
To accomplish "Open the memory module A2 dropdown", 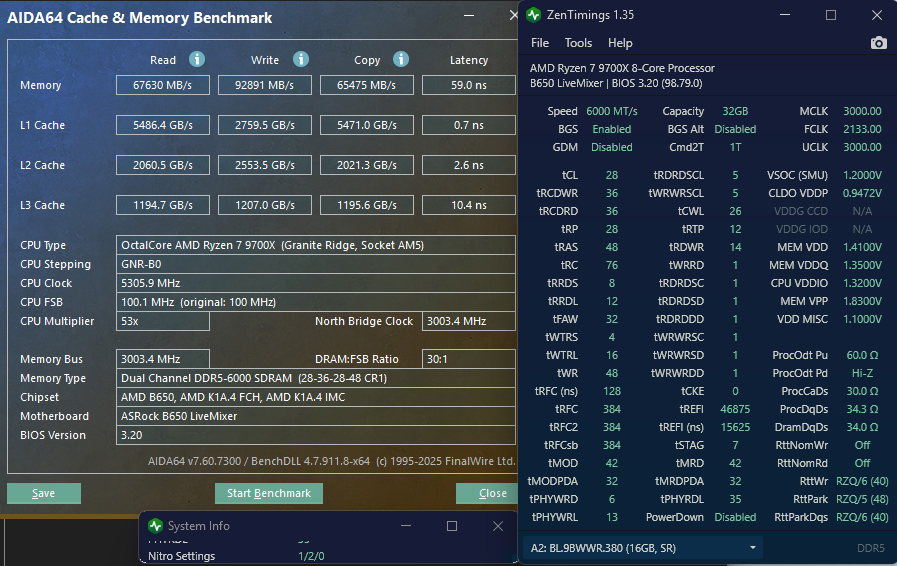I will tap(643, 548).
